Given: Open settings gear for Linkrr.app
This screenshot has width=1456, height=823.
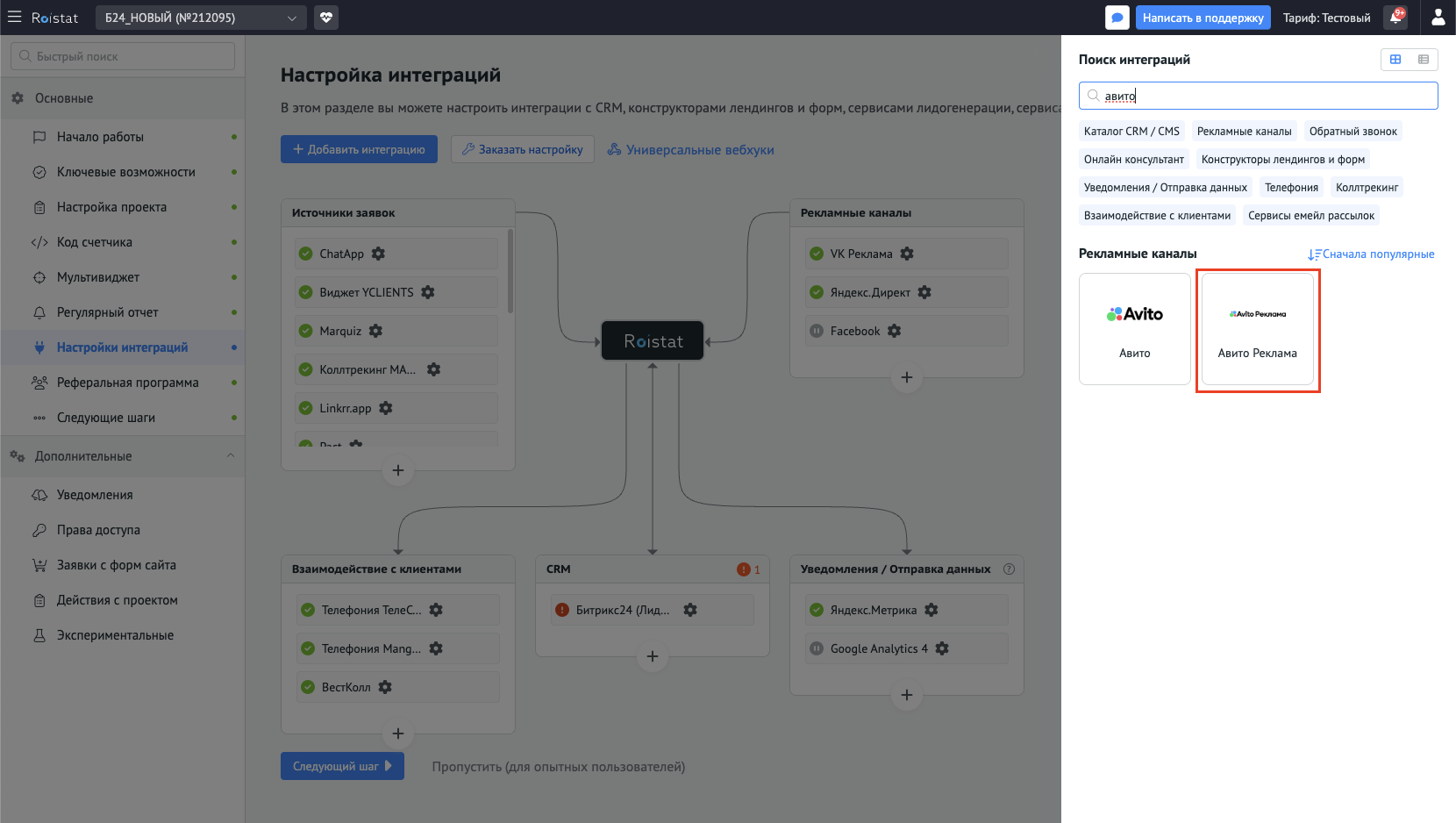Looking at the screenshot, I should pyautogui.click(x=386, y=408).
